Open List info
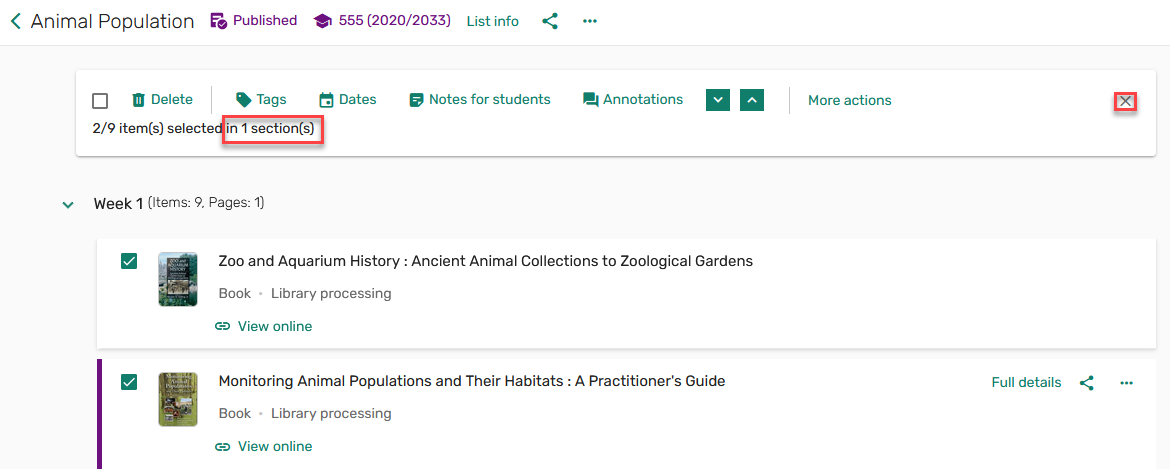Image resolution: width=1170 pixels, height=469 pixels. click(x=492, y=21)
